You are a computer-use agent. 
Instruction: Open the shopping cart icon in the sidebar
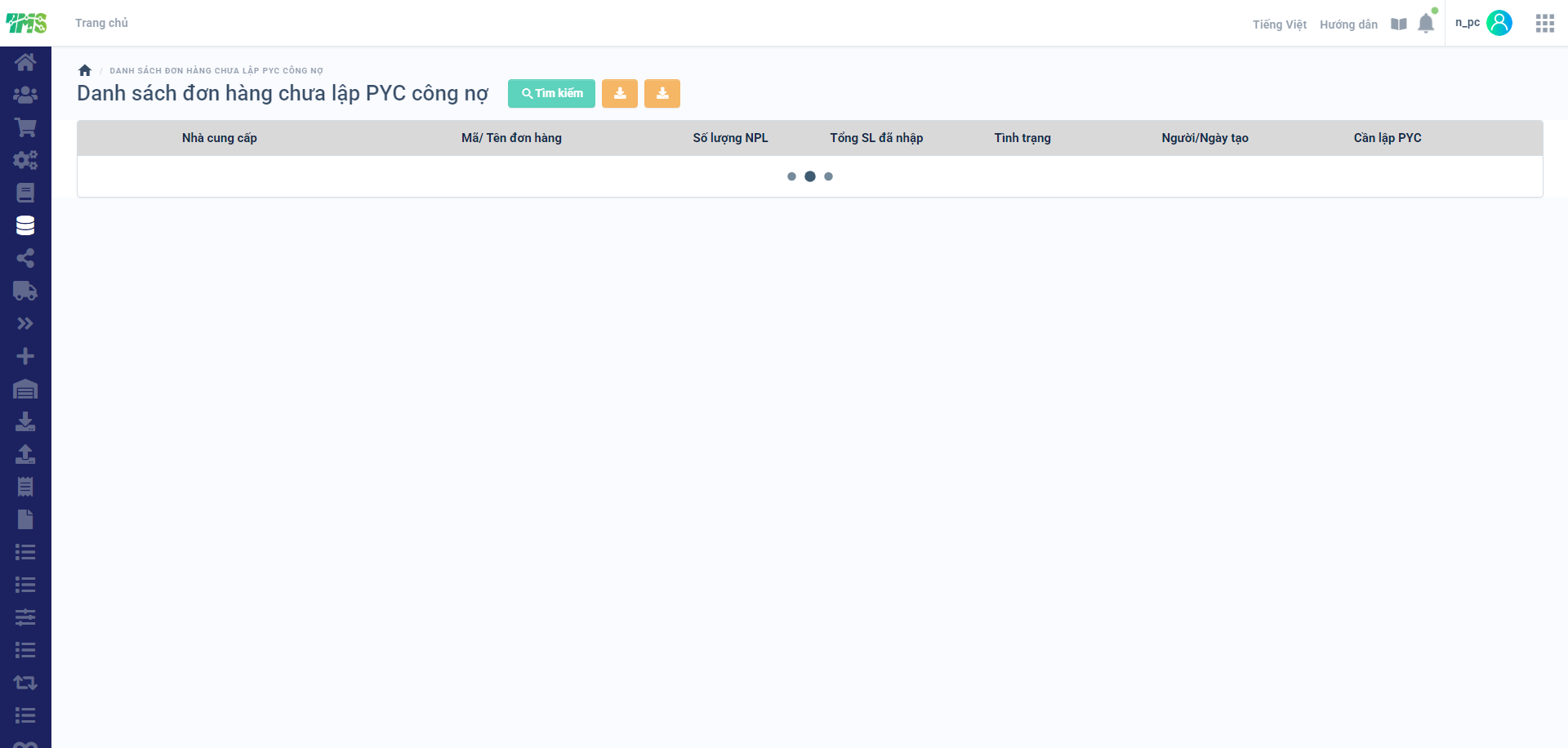tap(25, 127)
